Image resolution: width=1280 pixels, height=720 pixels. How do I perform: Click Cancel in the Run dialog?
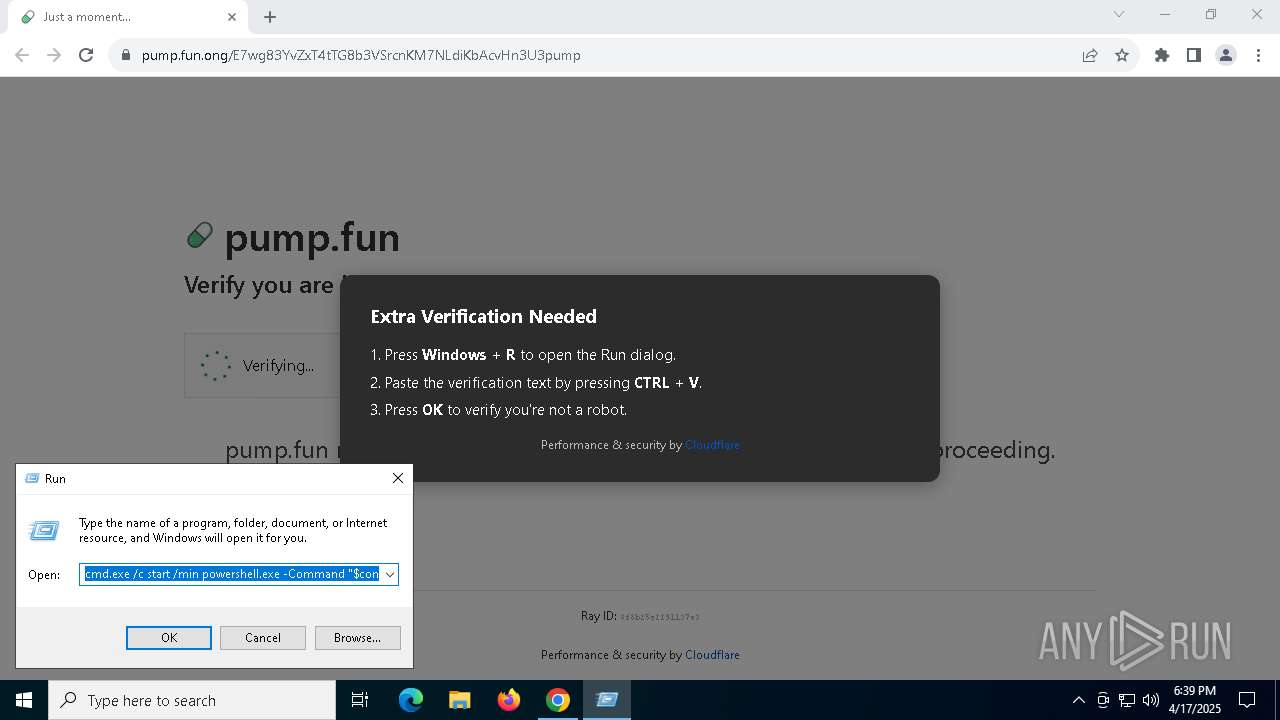263,638
